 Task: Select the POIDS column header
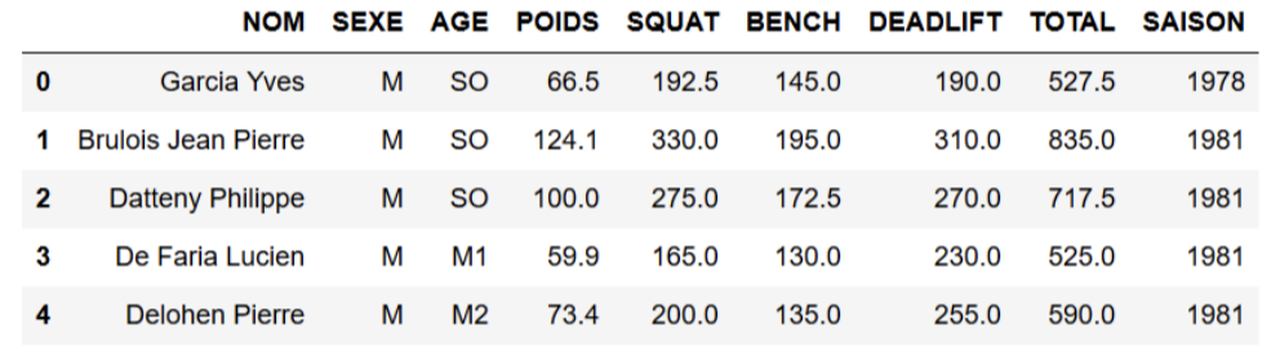557,22
